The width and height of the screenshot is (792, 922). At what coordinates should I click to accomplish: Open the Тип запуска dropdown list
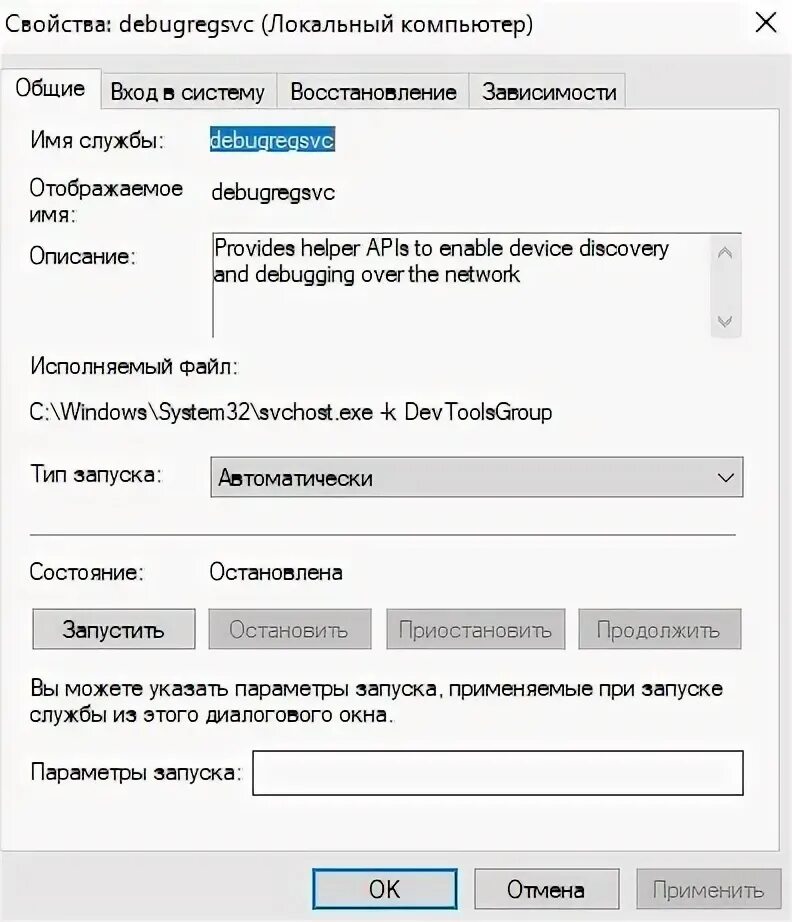(477, 477)
